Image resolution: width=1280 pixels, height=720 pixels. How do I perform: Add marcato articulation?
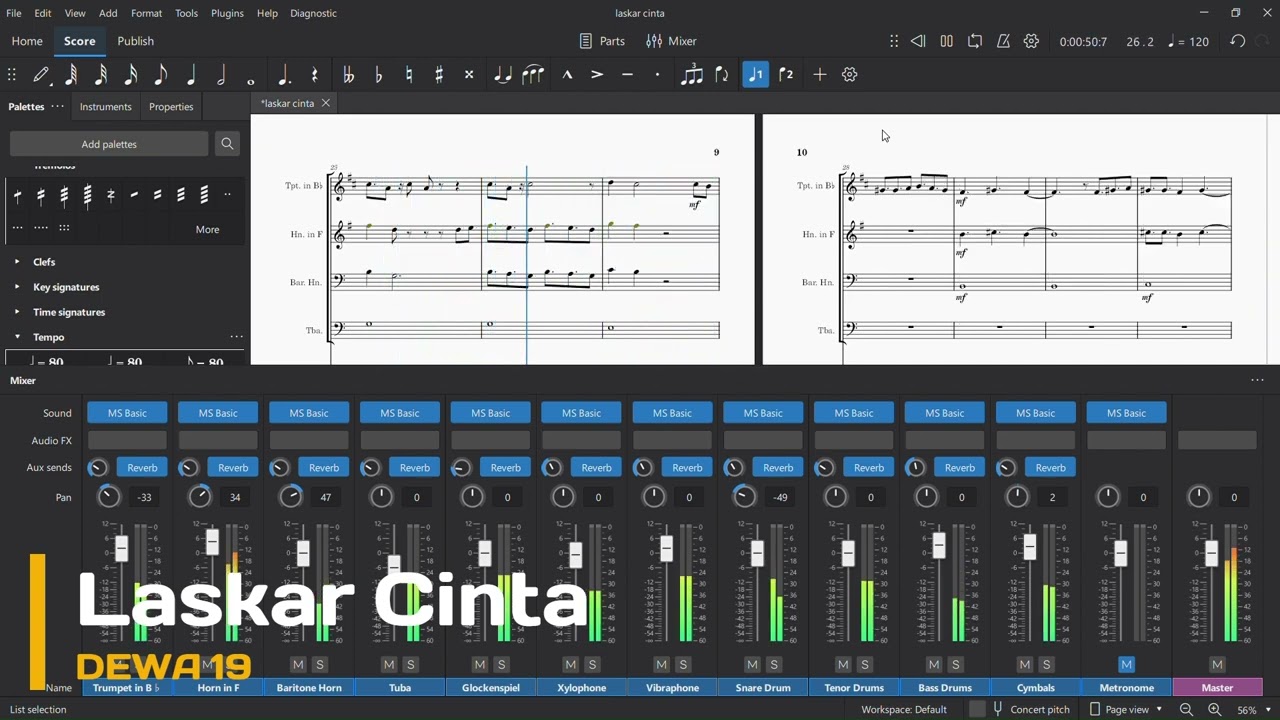(567, 75)
